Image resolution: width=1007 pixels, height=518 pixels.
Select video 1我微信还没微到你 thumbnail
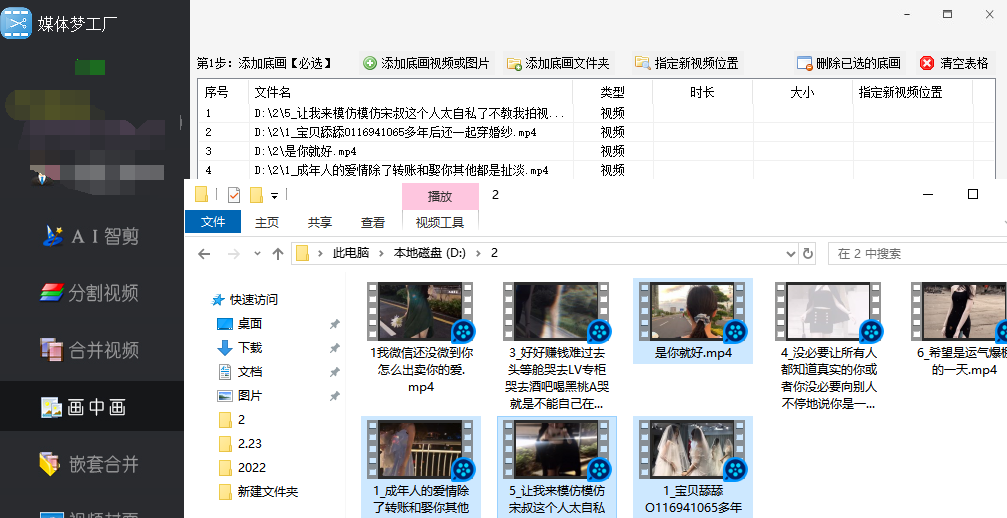click(x=421, y=312)
